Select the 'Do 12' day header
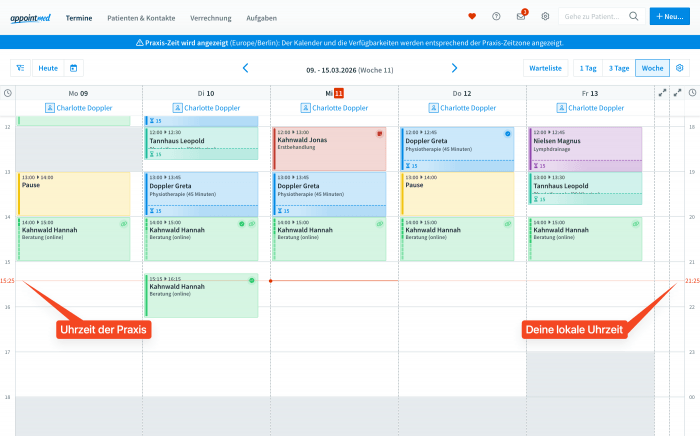Image resolution: width=700 pixels, height=436 pixels. 462,93
